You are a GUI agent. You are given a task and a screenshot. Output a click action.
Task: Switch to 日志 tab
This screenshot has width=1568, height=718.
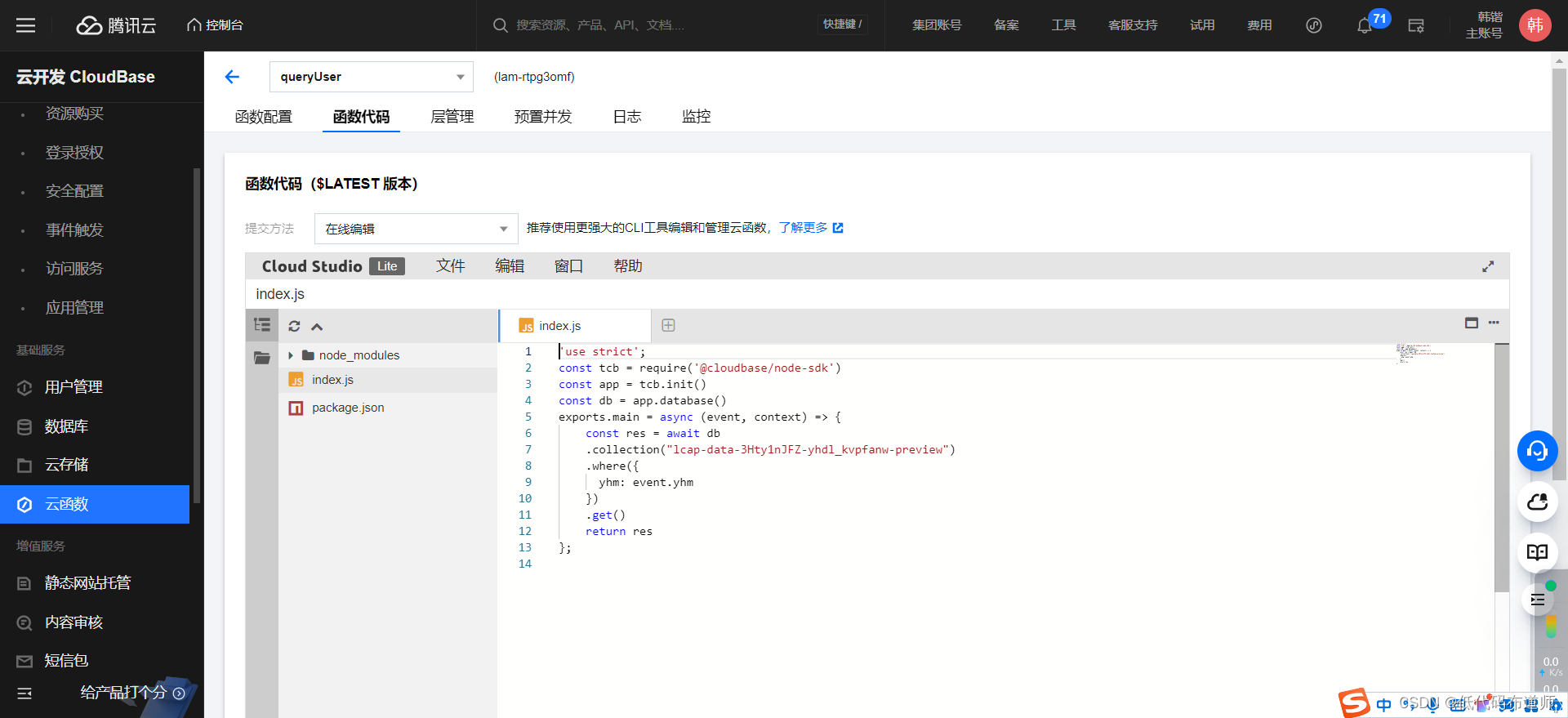point(627,117)
